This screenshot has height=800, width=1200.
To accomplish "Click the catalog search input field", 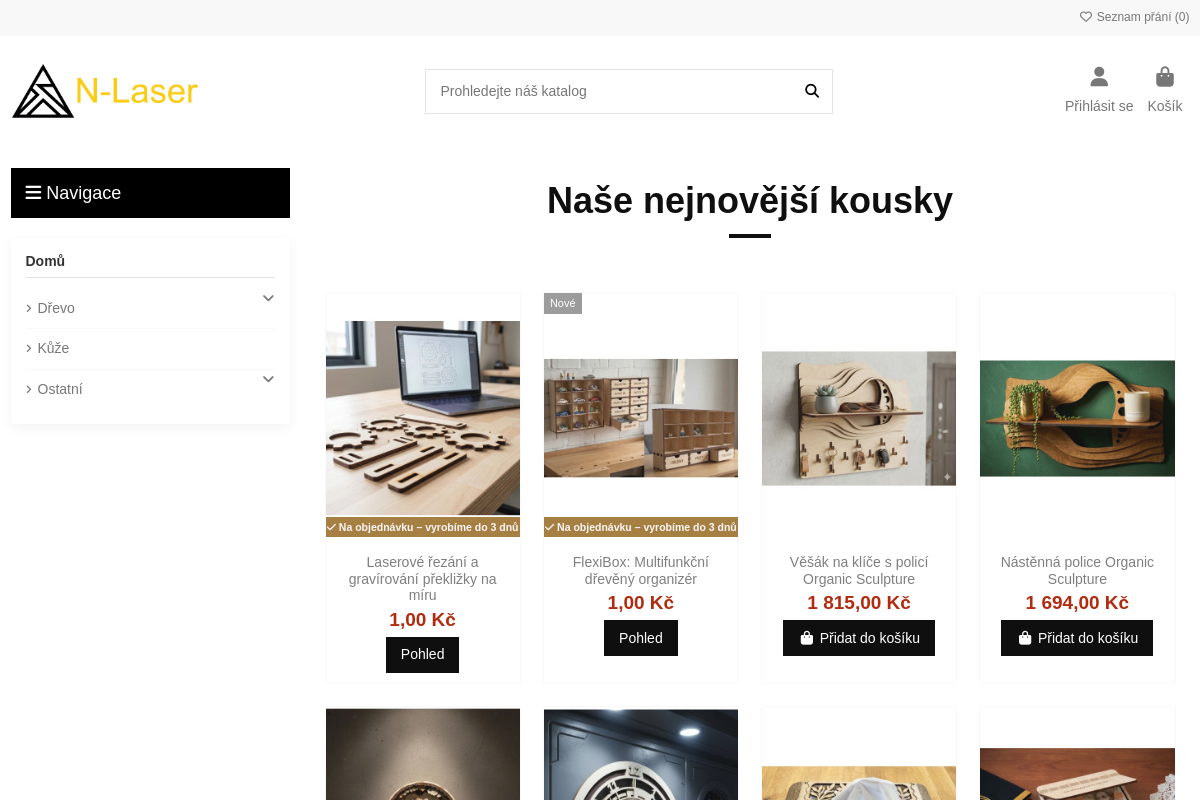I will click(x=610, y=91).
